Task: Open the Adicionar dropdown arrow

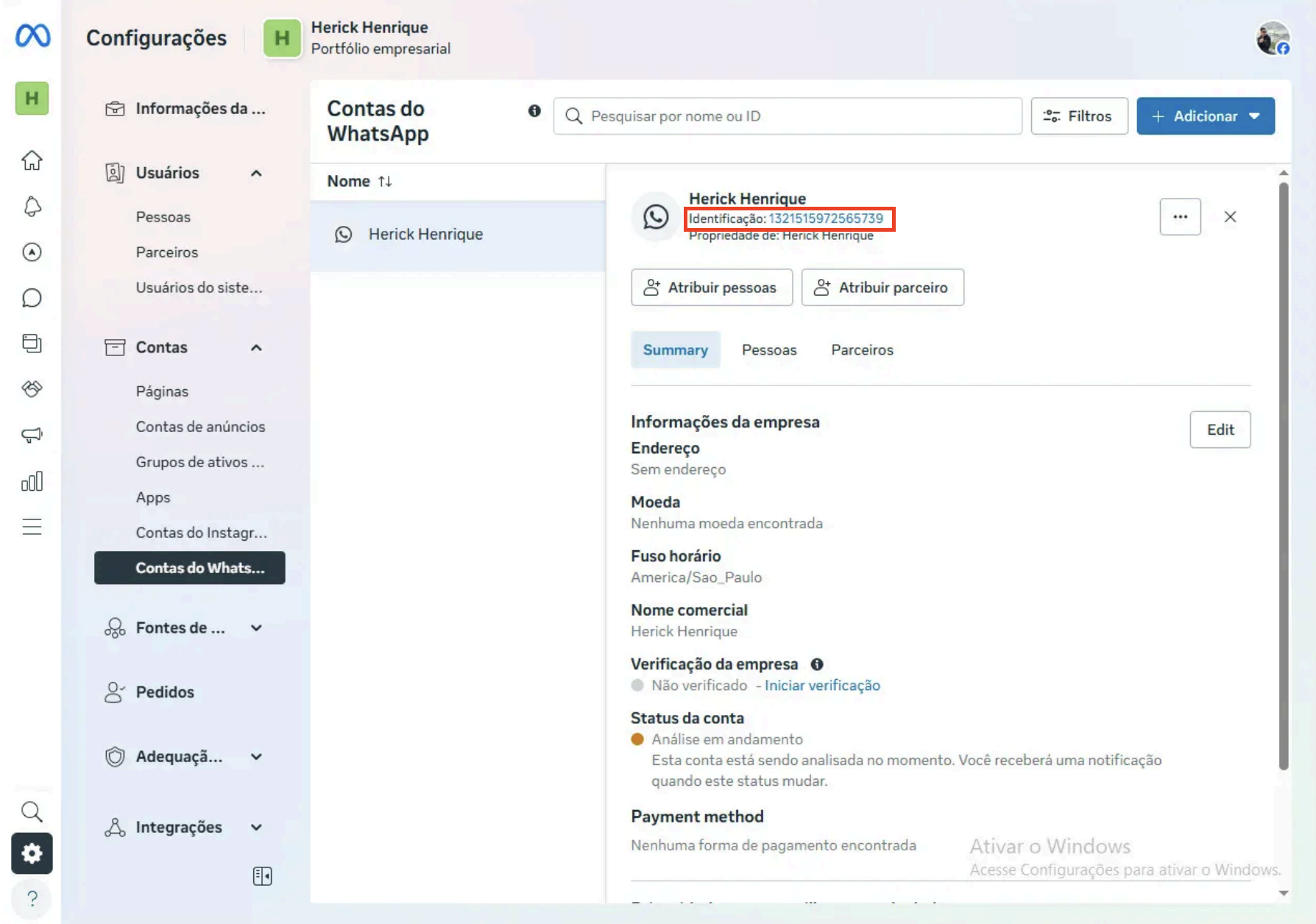Action: (1255, 115)
